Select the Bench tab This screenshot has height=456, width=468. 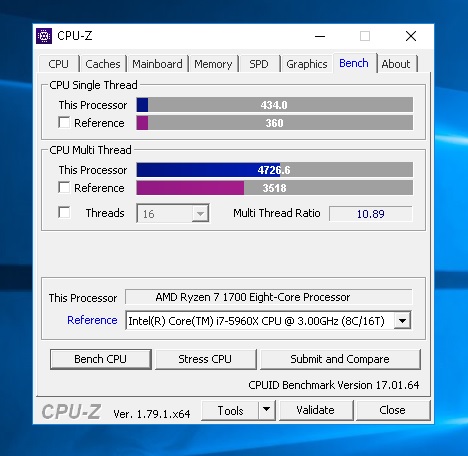354,63
